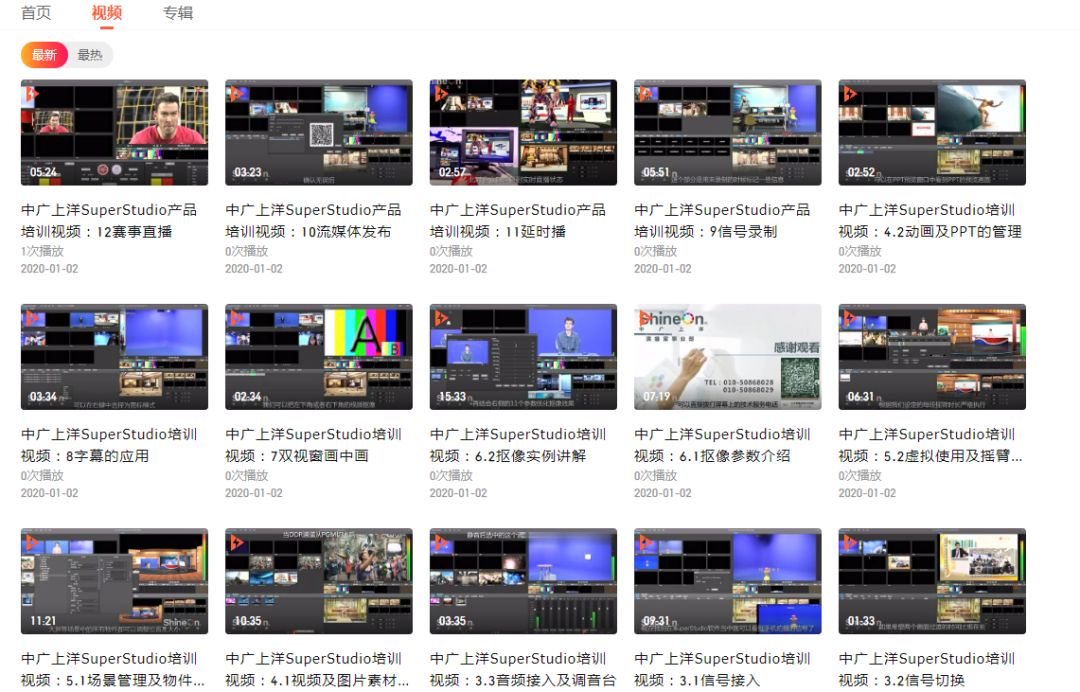Click 07:19 duration on 6.1抠像参数介绍 thumbnail

pos(656,397)
